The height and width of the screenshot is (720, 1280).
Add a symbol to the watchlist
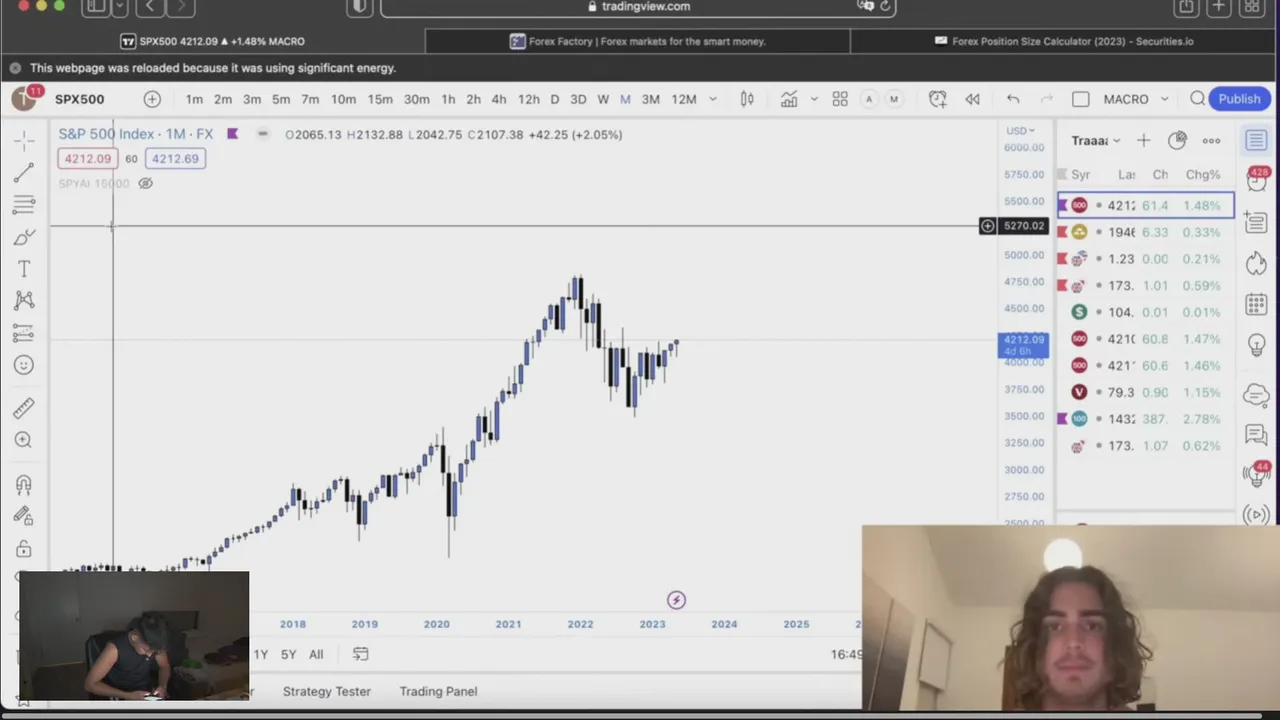pos(1143,140)
